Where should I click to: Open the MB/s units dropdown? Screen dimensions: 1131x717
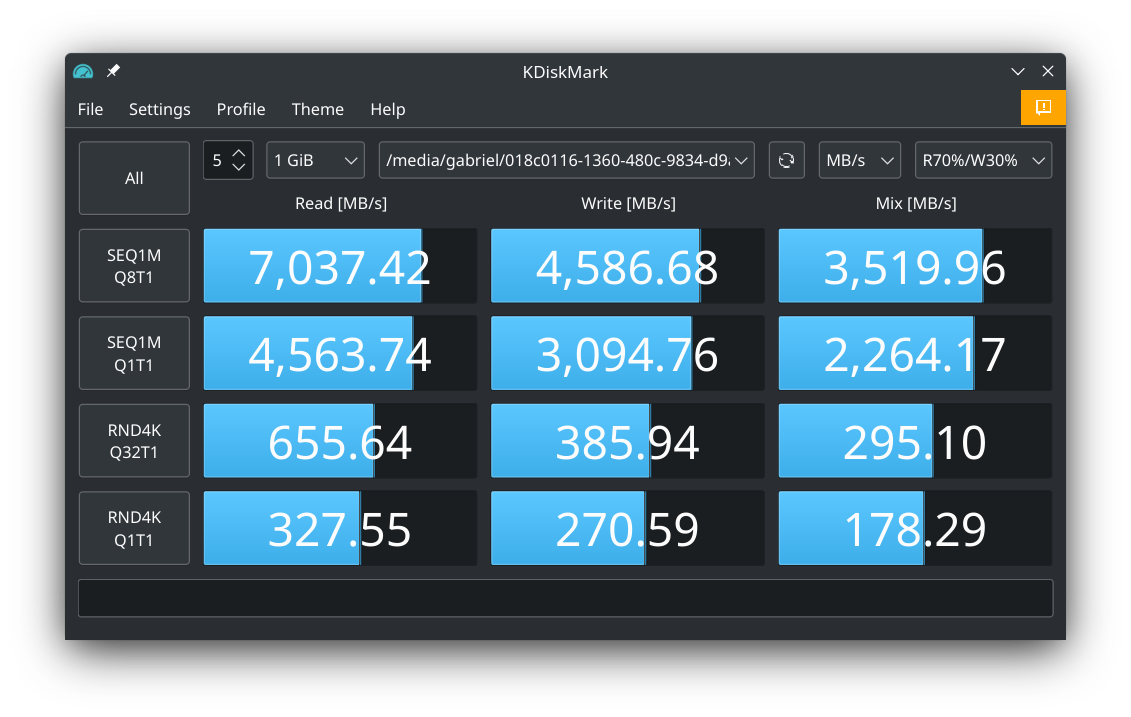[859, 160]
